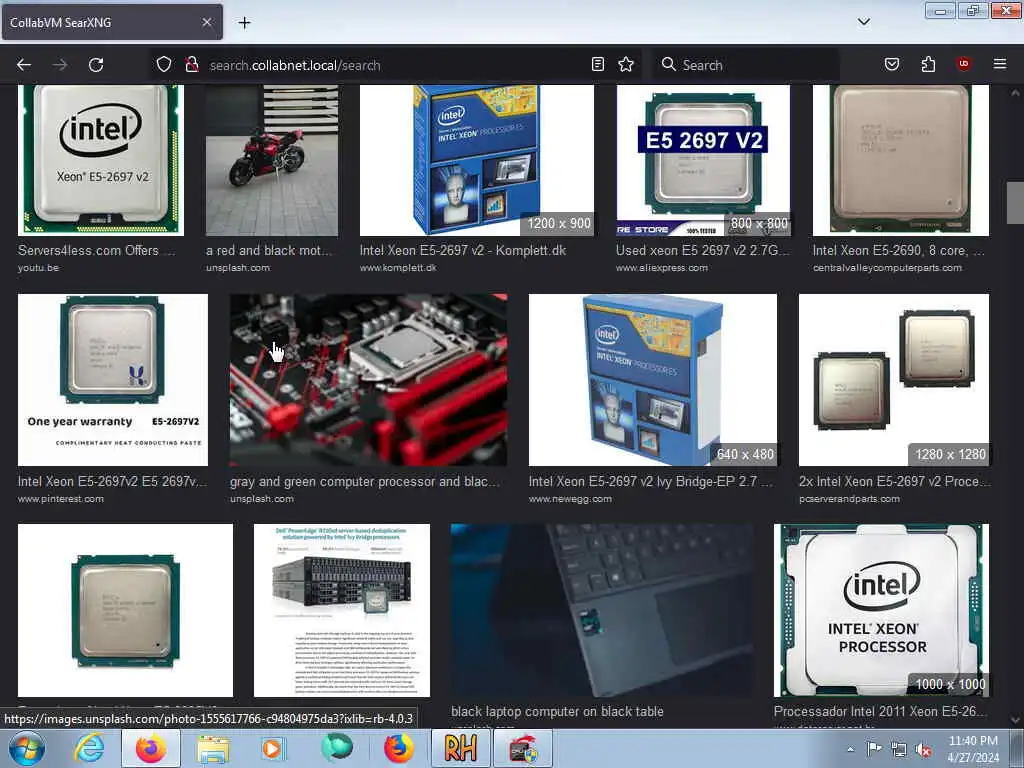This screenshot has height=768, width=1024.
Task: Click the search magnifier icon
Action: click(x=668, y=65)
